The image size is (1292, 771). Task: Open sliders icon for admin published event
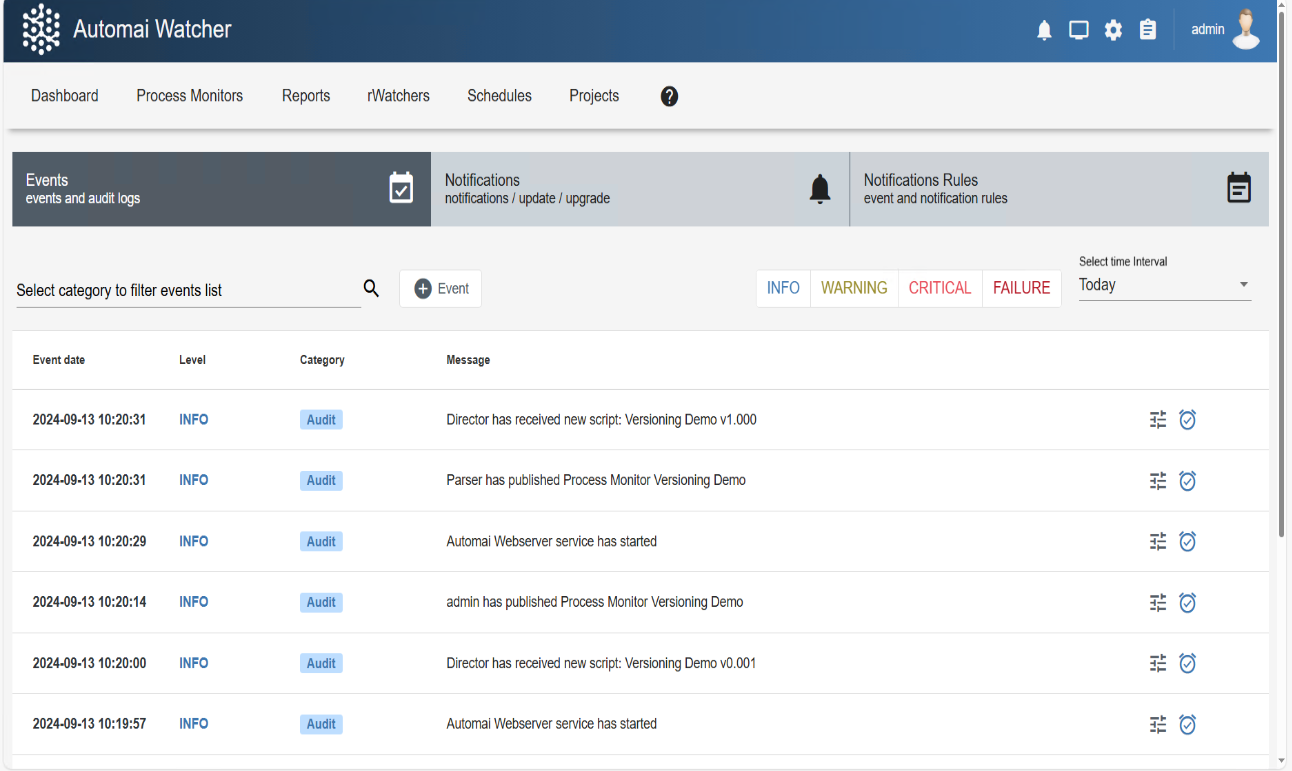1158,603
